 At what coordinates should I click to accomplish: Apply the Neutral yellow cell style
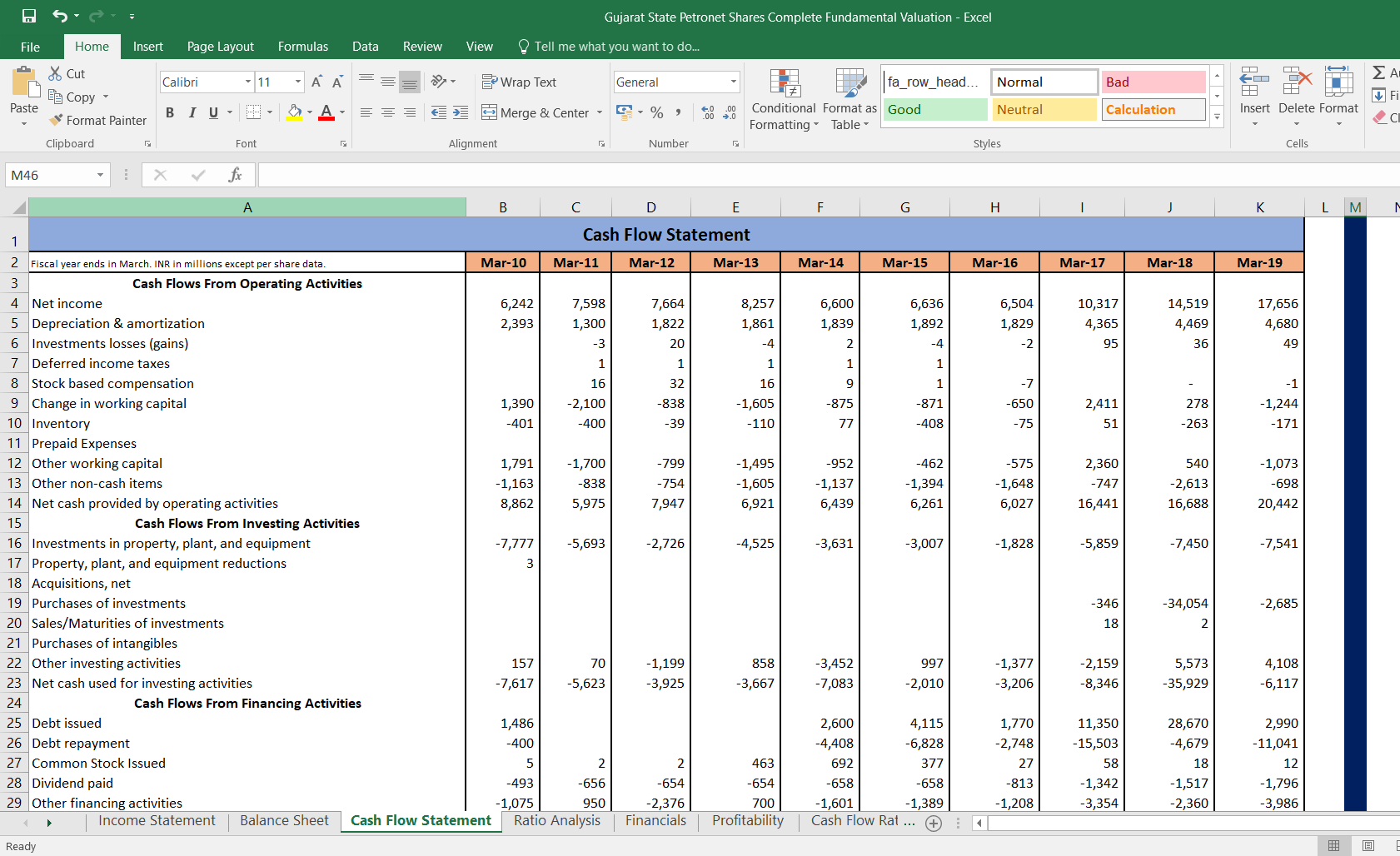pyautogui.click(x=1044, y=109)
